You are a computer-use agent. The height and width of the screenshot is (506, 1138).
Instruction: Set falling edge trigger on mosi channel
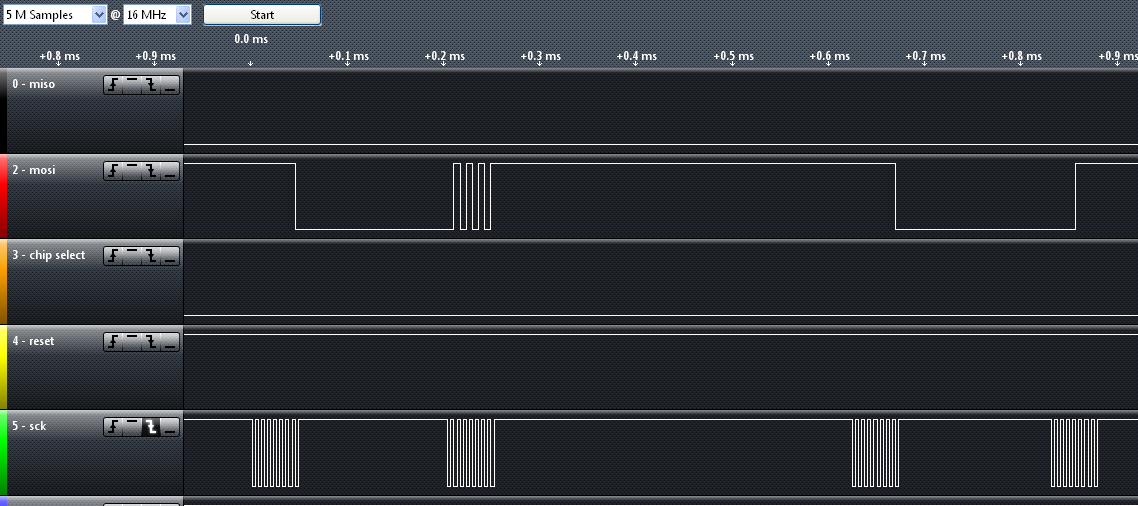click(x=151, y=171)
